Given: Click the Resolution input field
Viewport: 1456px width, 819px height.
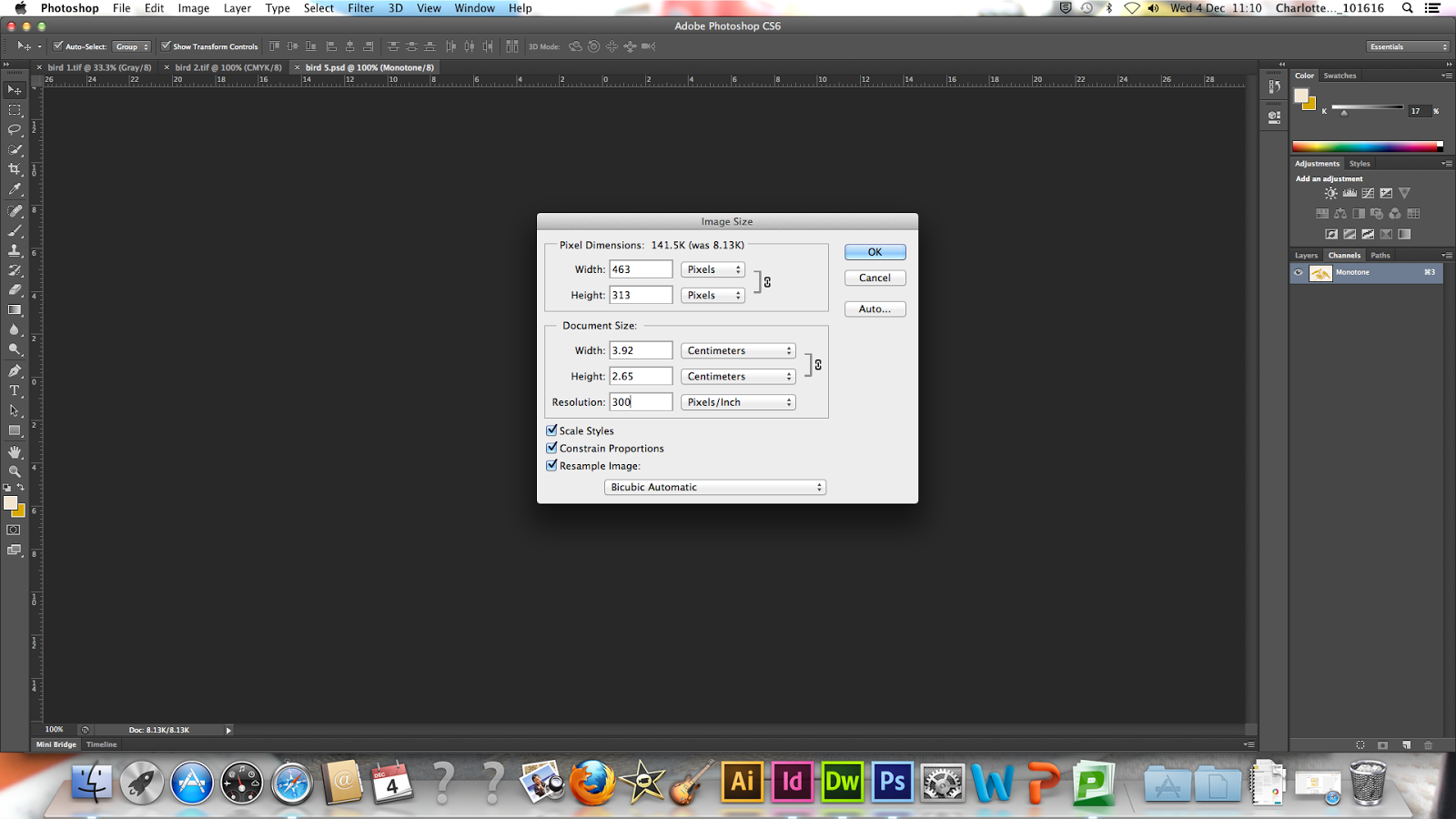Looking at the screenshot, I should pyautogui.click(x=641, y=402).
